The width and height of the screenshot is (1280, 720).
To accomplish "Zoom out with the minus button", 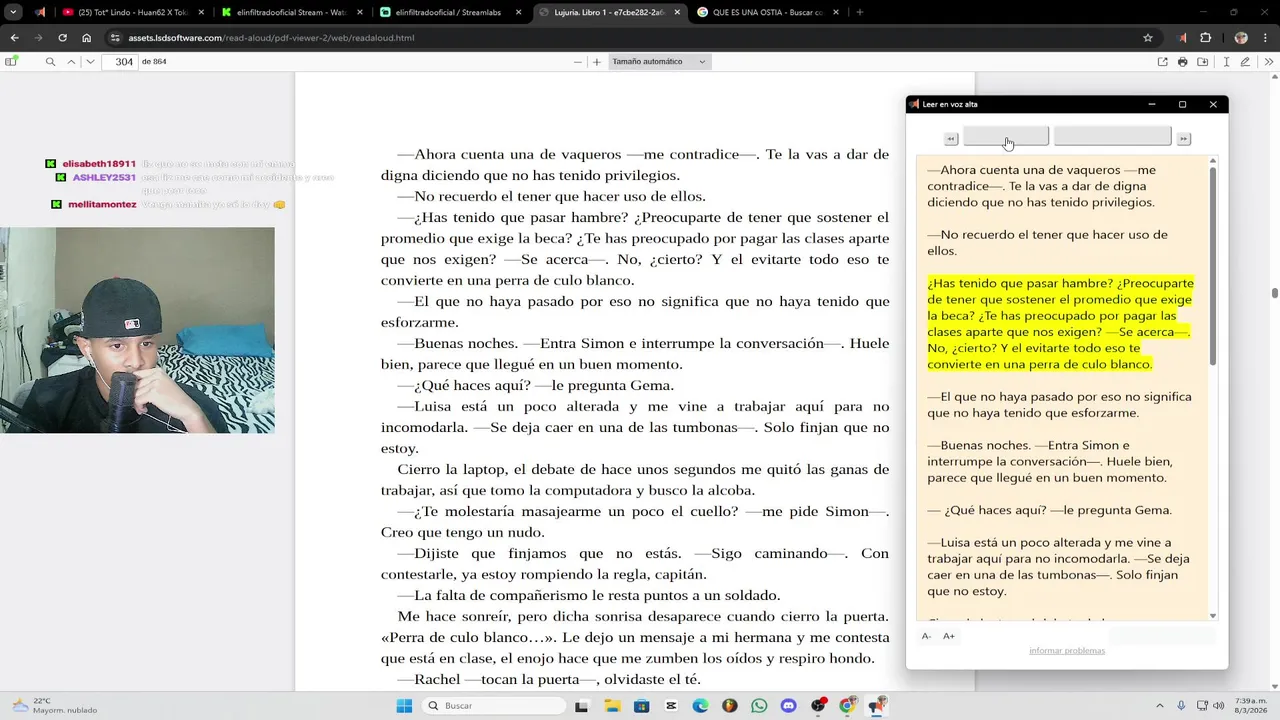I will pos(578,62).
